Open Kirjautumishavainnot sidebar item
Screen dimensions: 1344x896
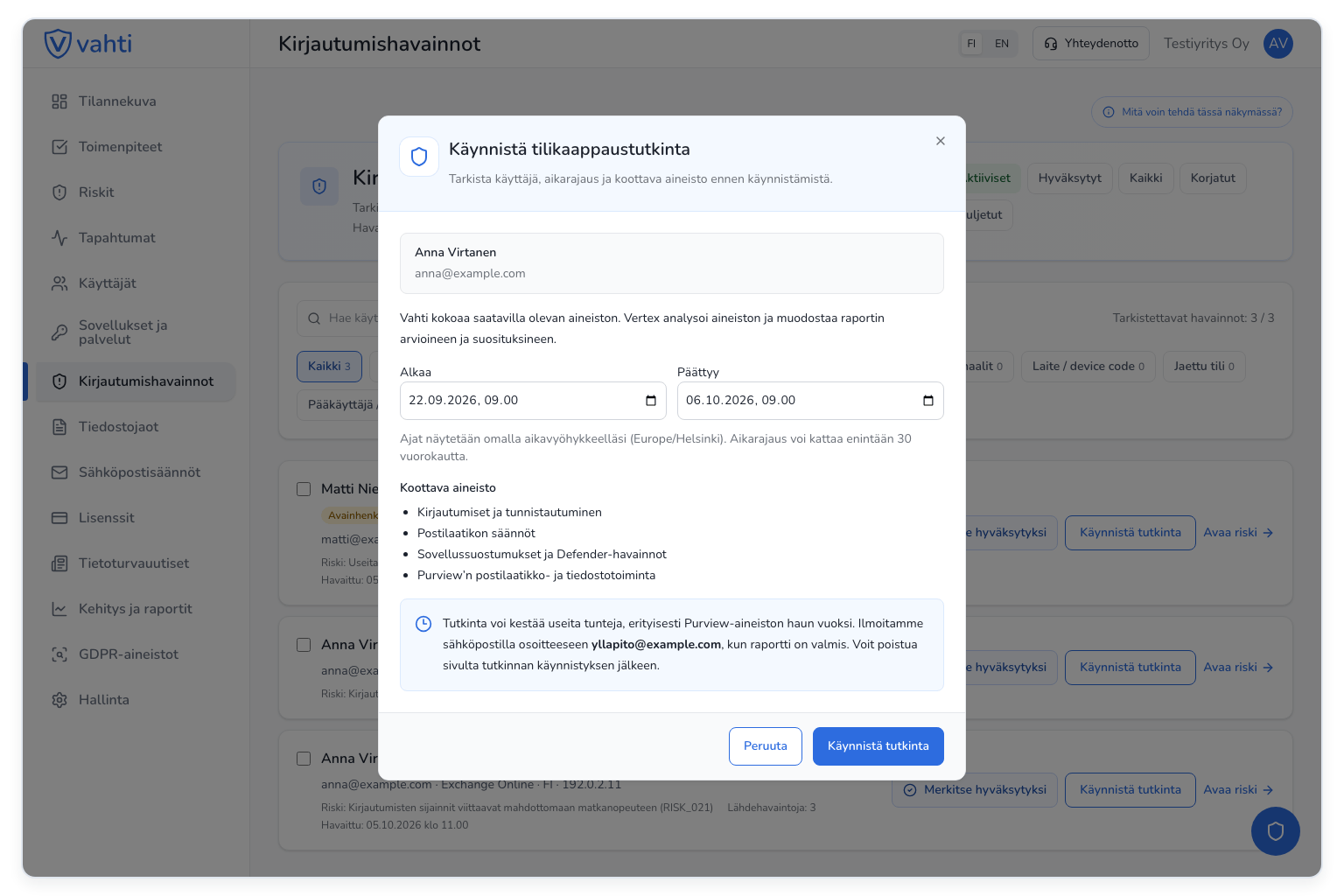(135, 381)
